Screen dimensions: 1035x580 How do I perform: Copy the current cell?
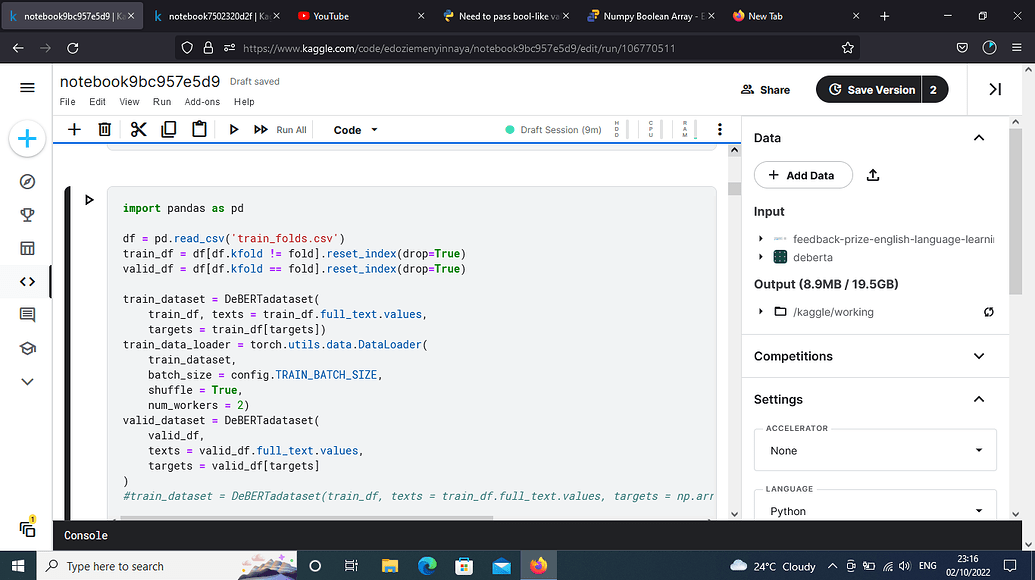click(169, 129)
